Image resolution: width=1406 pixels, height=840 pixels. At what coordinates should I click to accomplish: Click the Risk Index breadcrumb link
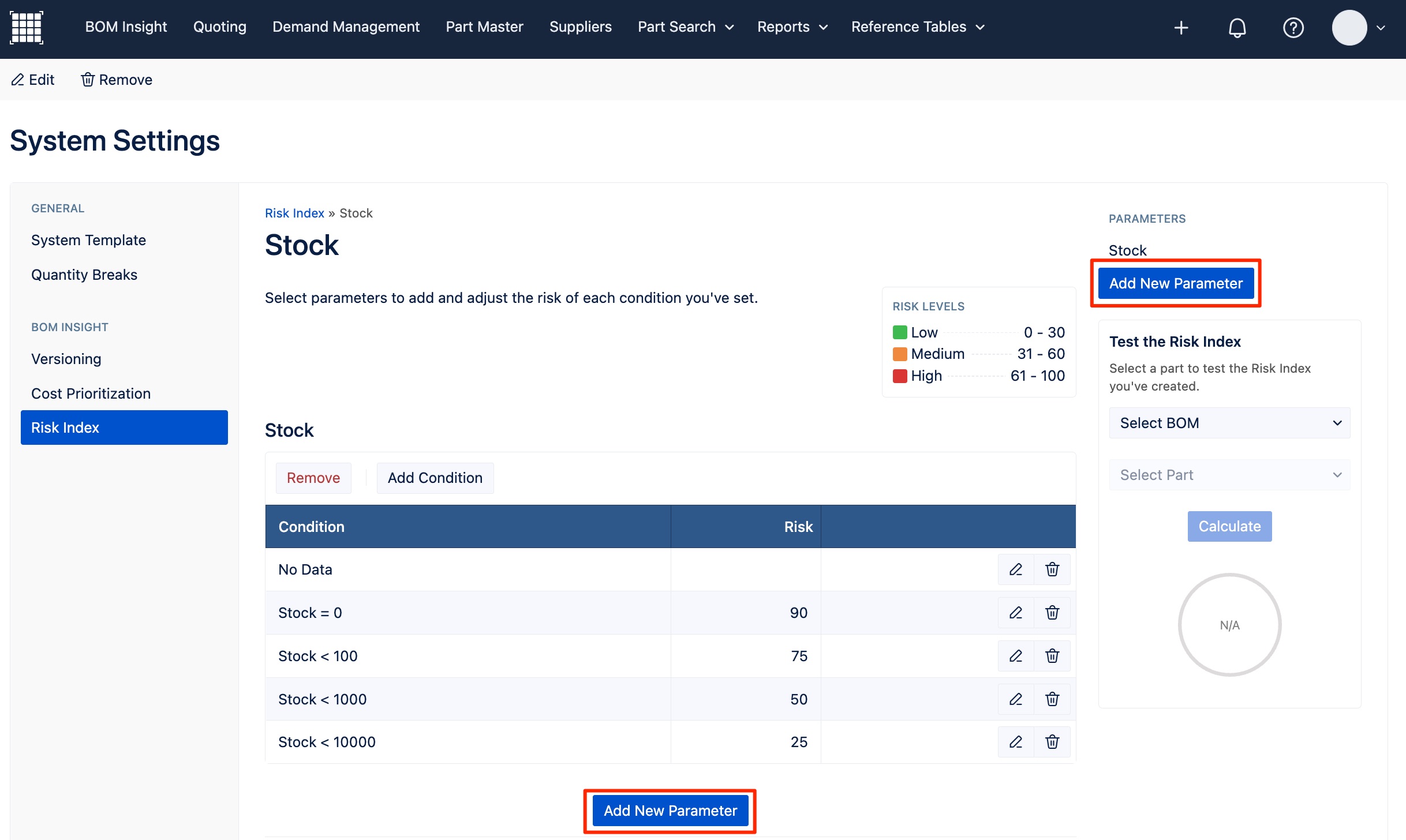pyautogui.click(x=294, y=213)
